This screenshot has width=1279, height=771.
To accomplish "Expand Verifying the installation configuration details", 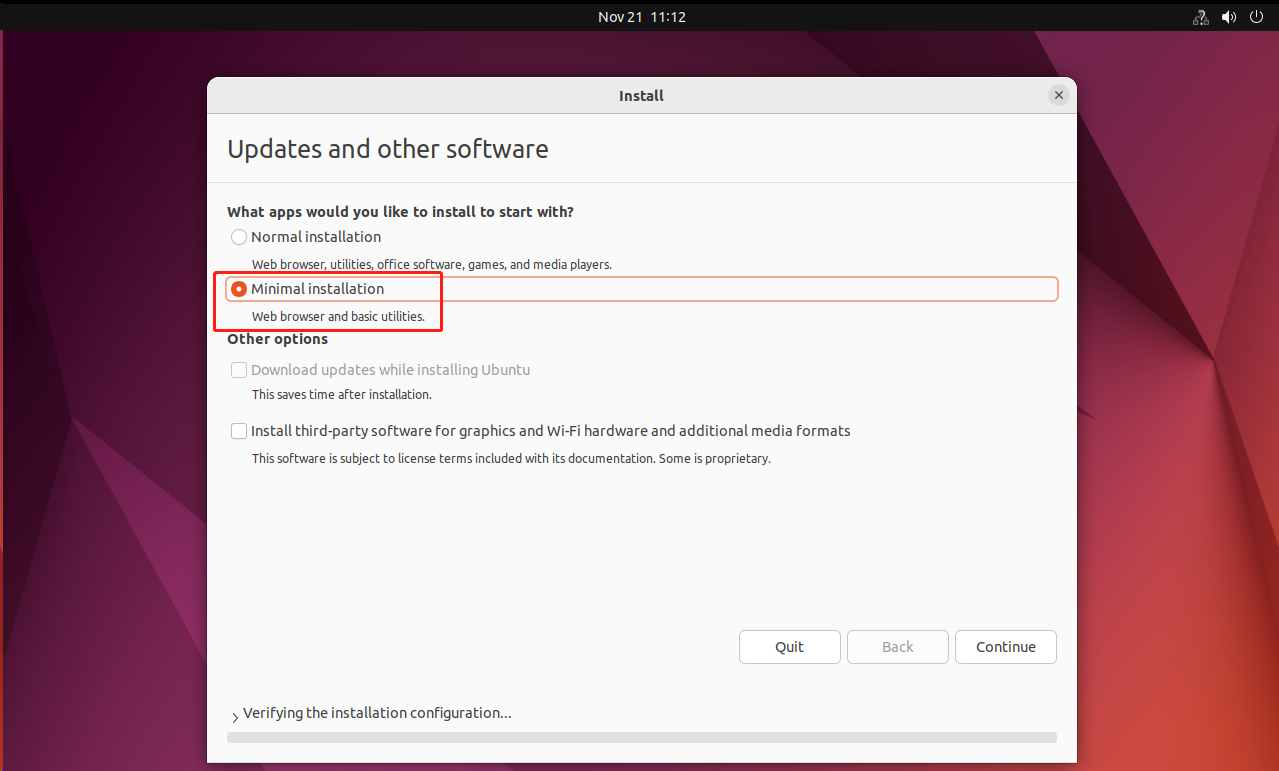I will pos(235,717).
